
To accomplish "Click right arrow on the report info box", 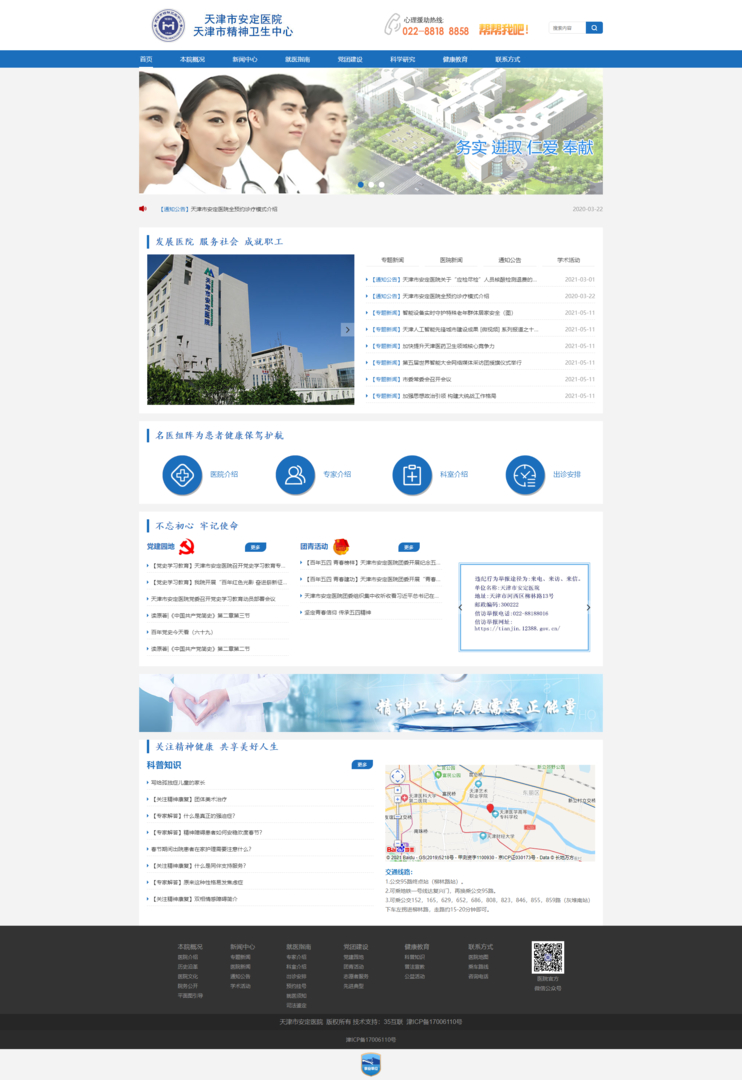I will [588, 607].
